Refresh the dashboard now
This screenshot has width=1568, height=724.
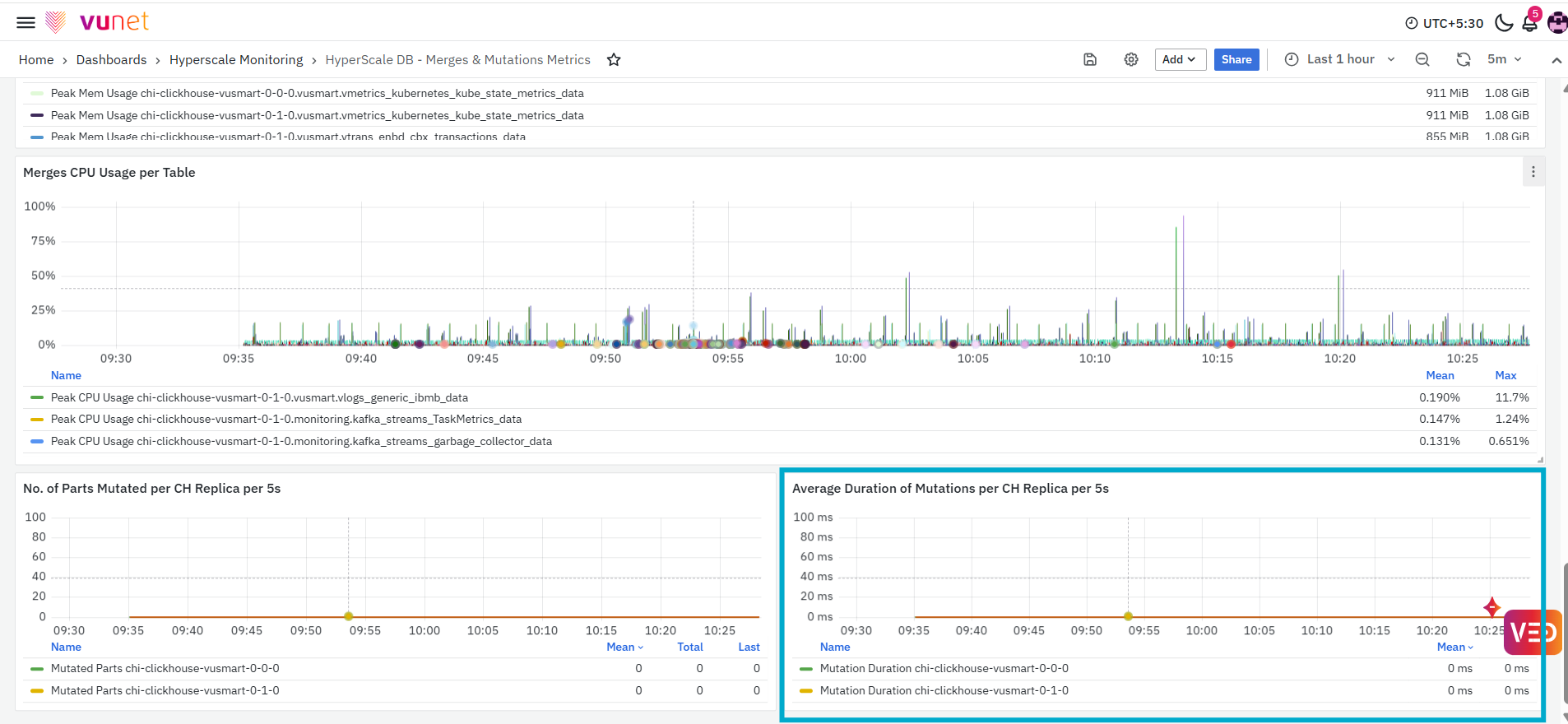click(1464, 59)
